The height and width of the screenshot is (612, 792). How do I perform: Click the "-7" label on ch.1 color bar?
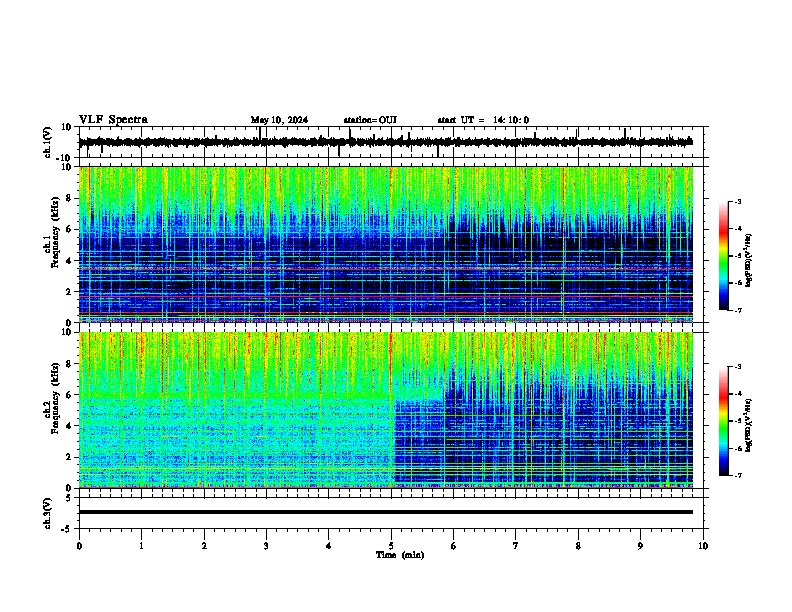[738, 310]
